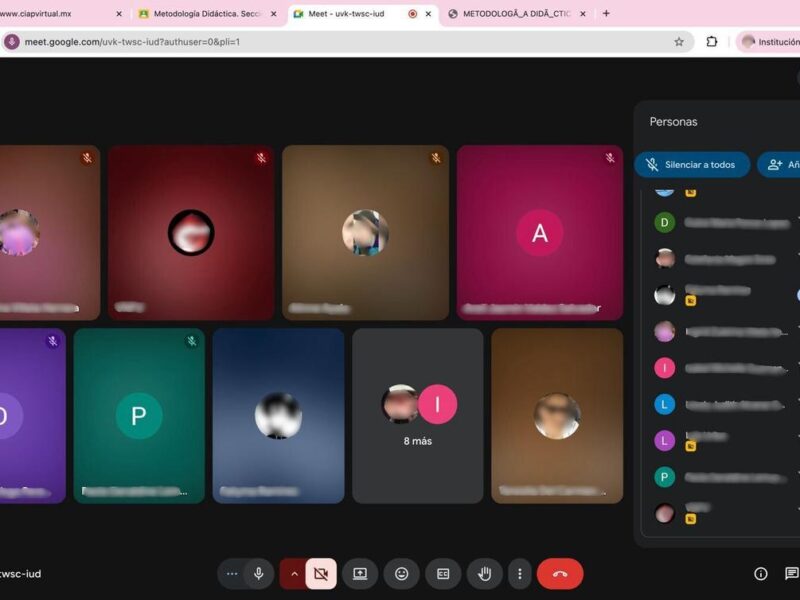Raise your hand with the hand icon
Screen dimensions: 800x600
(485, 573)
